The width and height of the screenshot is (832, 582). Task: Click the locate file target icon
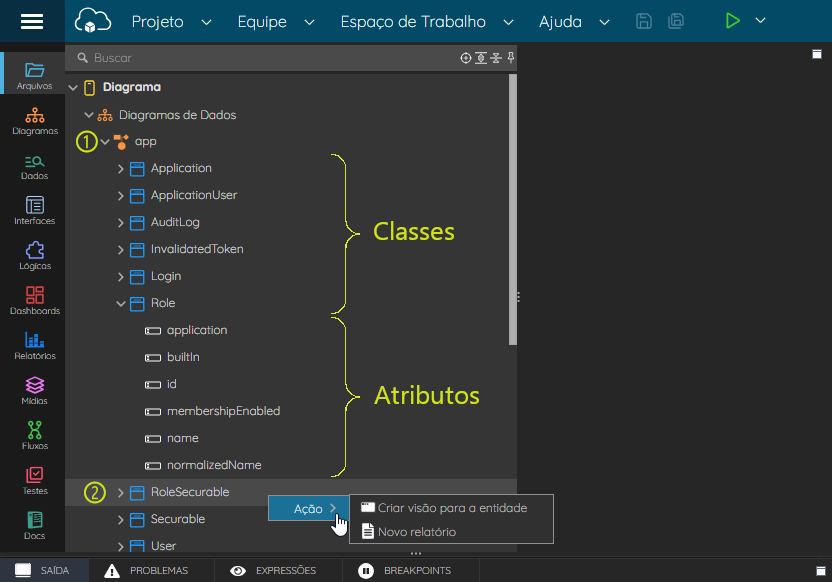[x=465, y=58]
